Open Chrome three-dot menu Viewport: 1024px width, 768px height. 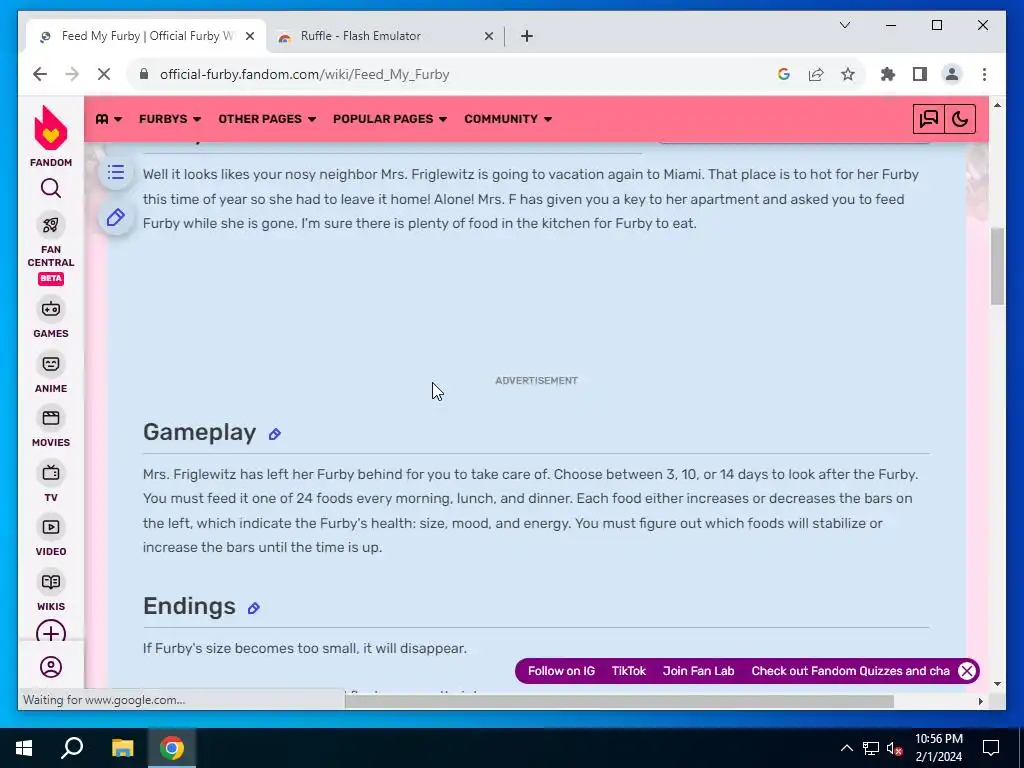pyautogui.click(x=984, y=74)
